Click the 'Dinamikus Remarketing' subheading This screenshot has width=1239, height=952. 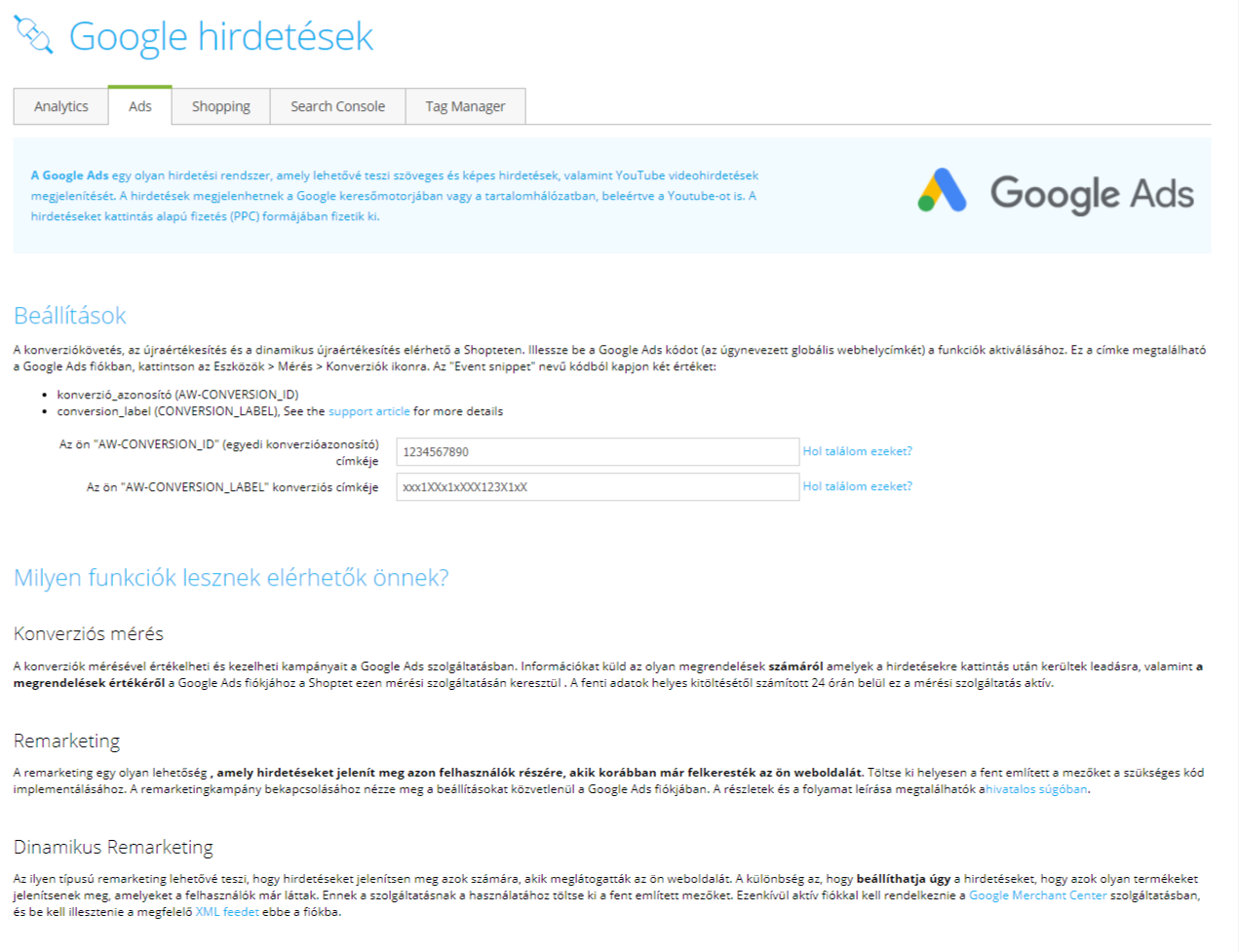pos(113,848)
